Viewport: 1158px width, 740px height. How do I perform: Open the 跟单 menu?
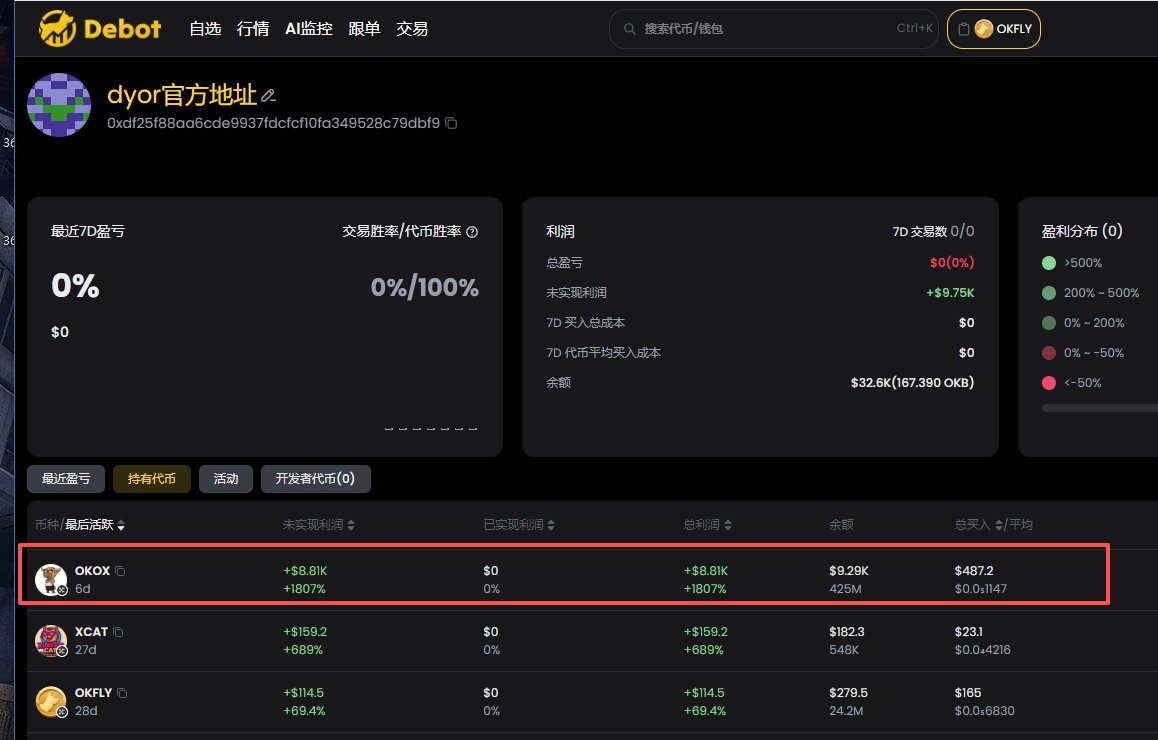point(364,29)
